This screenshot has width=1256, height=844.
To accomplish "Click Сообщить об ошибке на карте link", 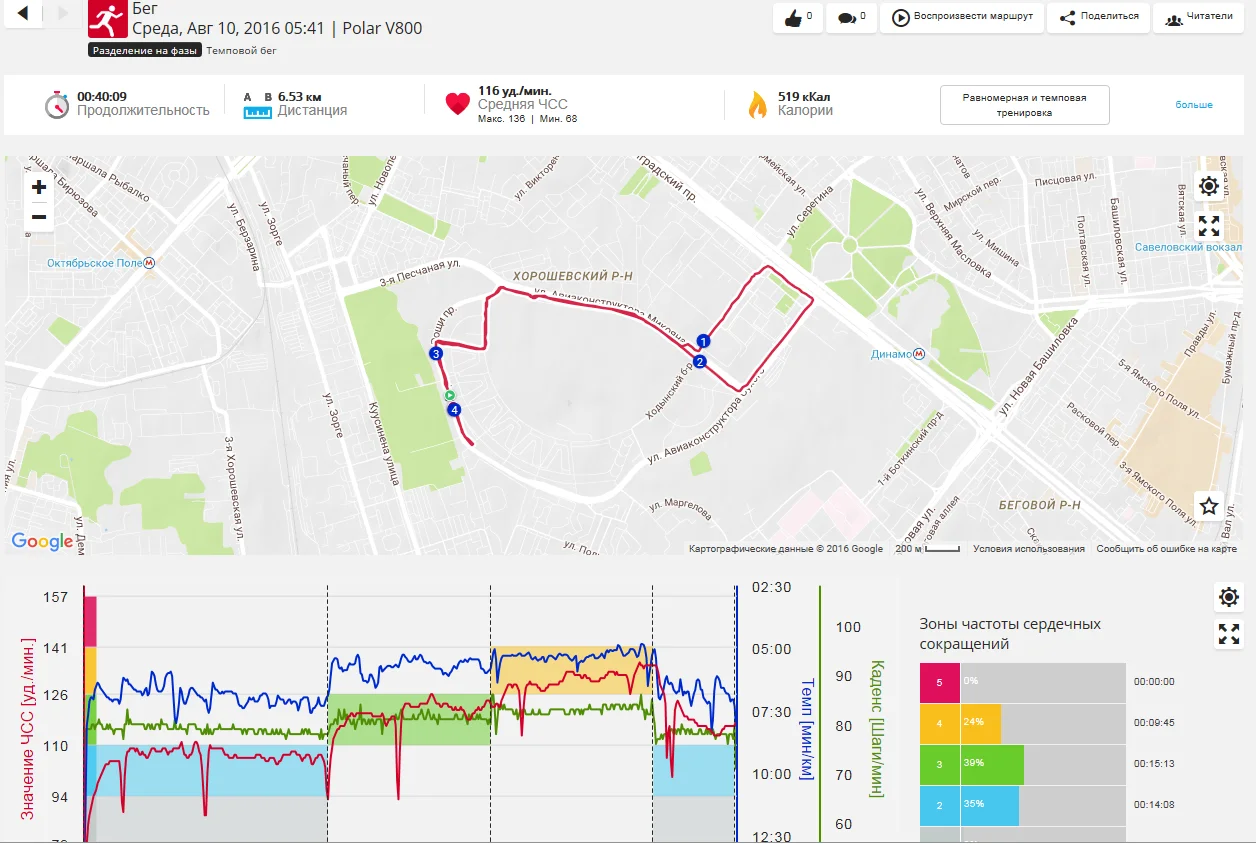I will pyautogui.click(x=1166, y=549).
